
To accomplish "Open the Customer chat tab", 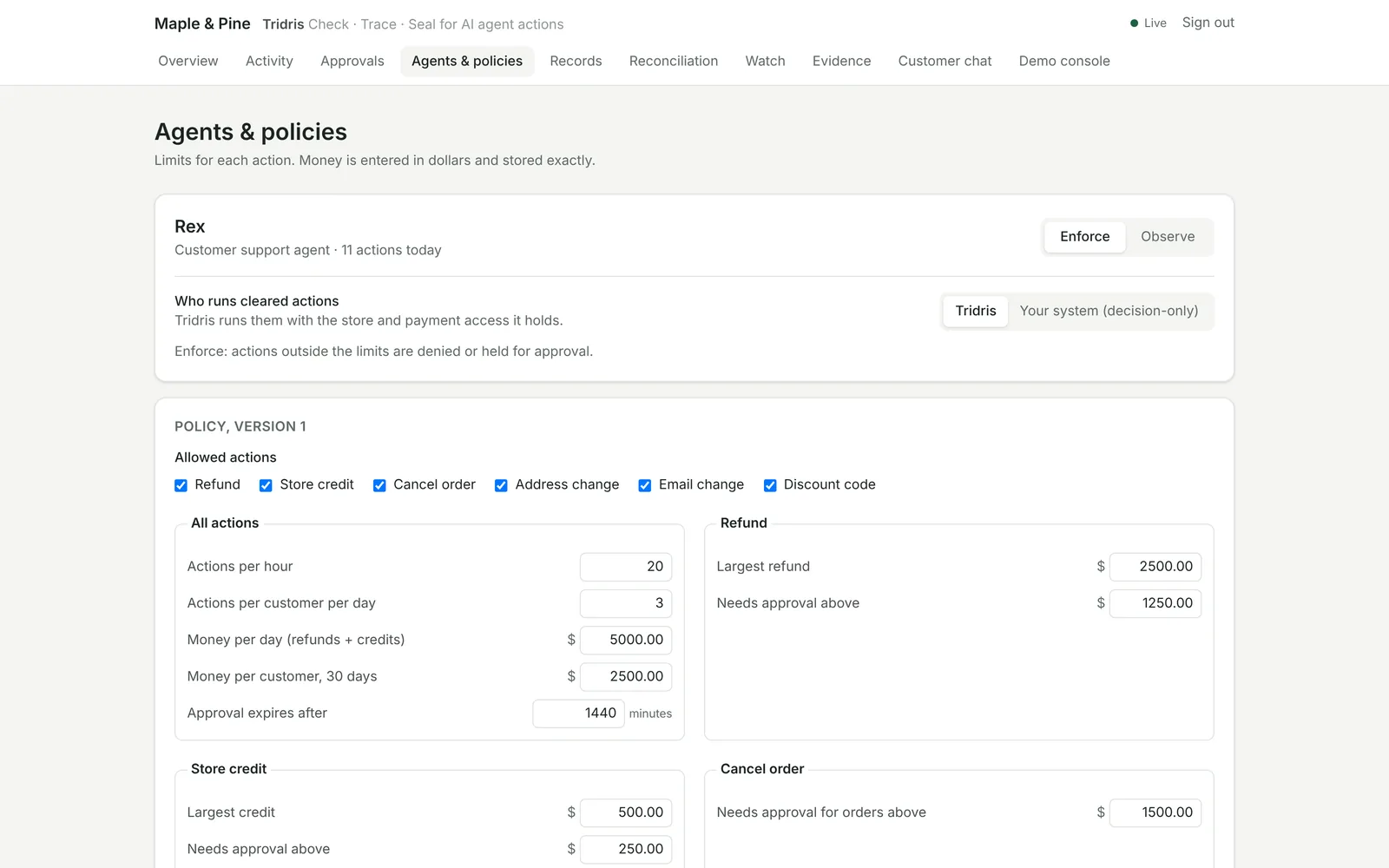I will (945, 61).
